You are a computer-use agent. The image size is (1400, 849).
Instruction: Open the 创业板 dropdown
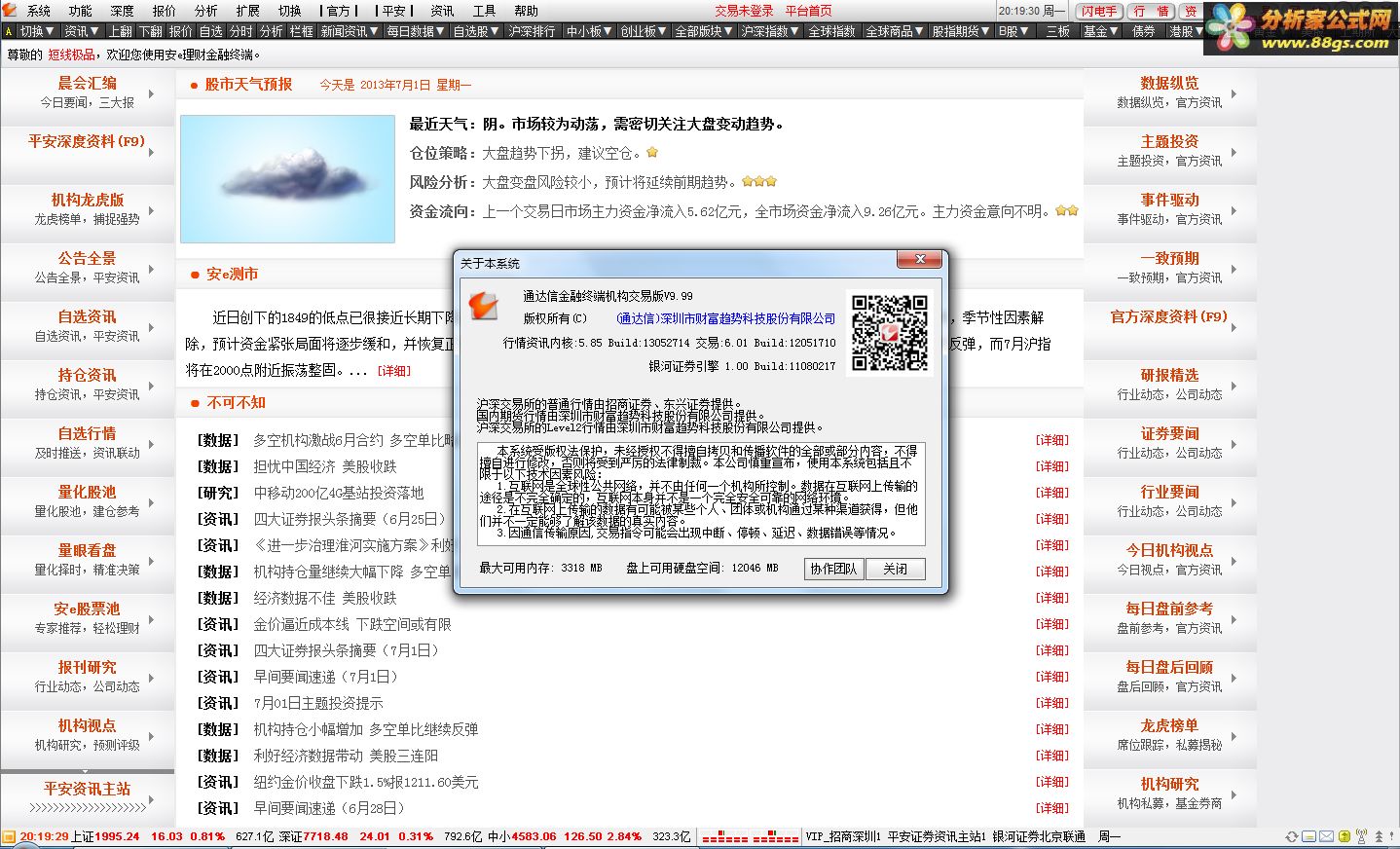[x=645, y=31]
